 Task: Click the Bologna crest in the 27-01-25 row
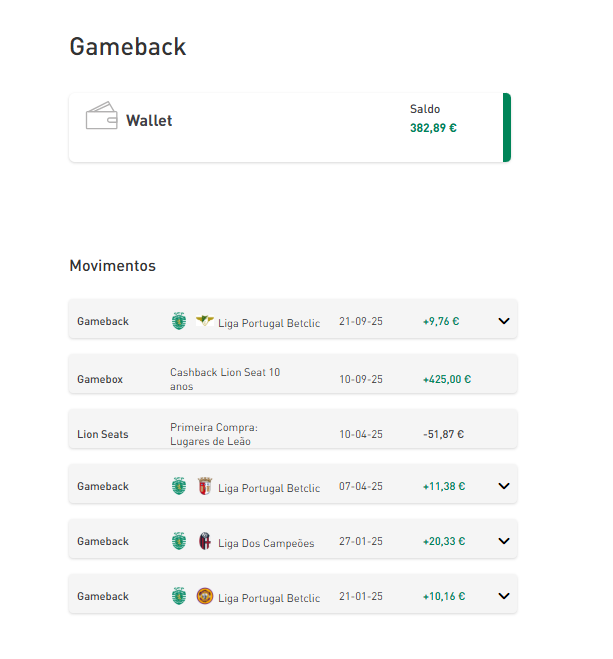(x=205, y=541)
